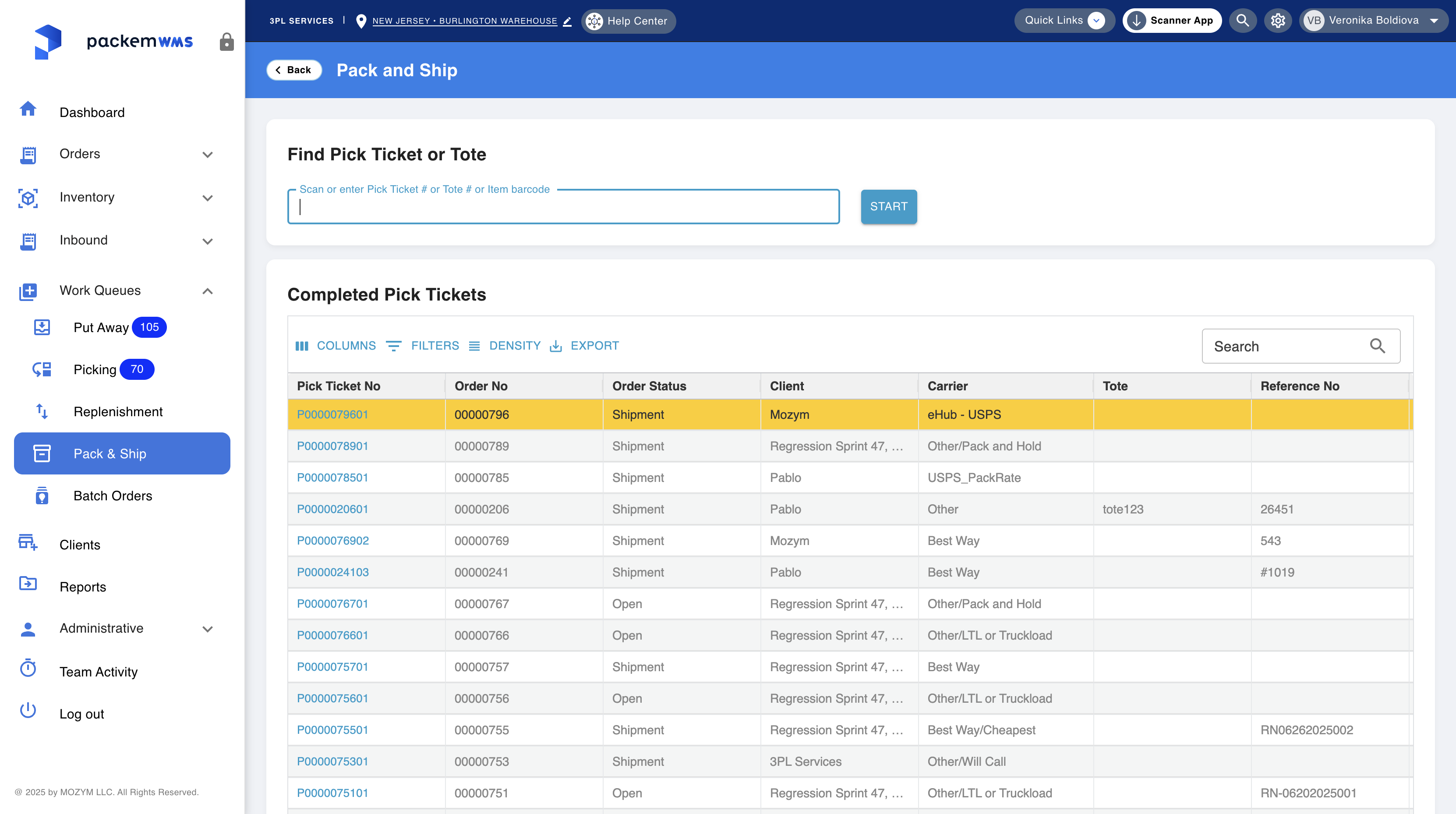Open pick ticket P0000078901 link
Screen dimensions: 1456x814
[x=332, y=446]
